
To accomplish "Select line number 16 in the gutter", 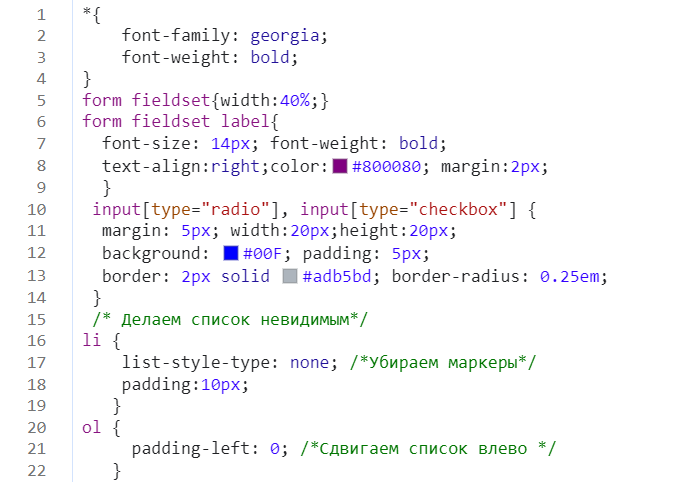I will pyautogui.click(x=36, y=341).
